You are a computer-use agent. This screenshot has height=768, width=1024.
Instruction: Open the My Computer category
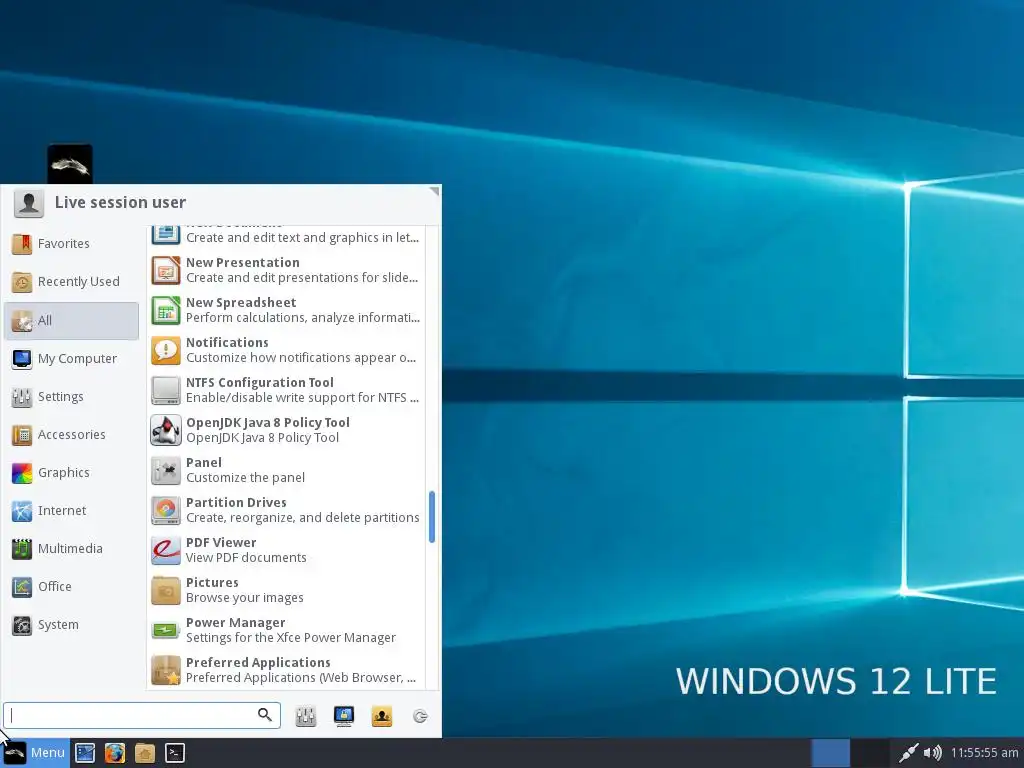71,359
